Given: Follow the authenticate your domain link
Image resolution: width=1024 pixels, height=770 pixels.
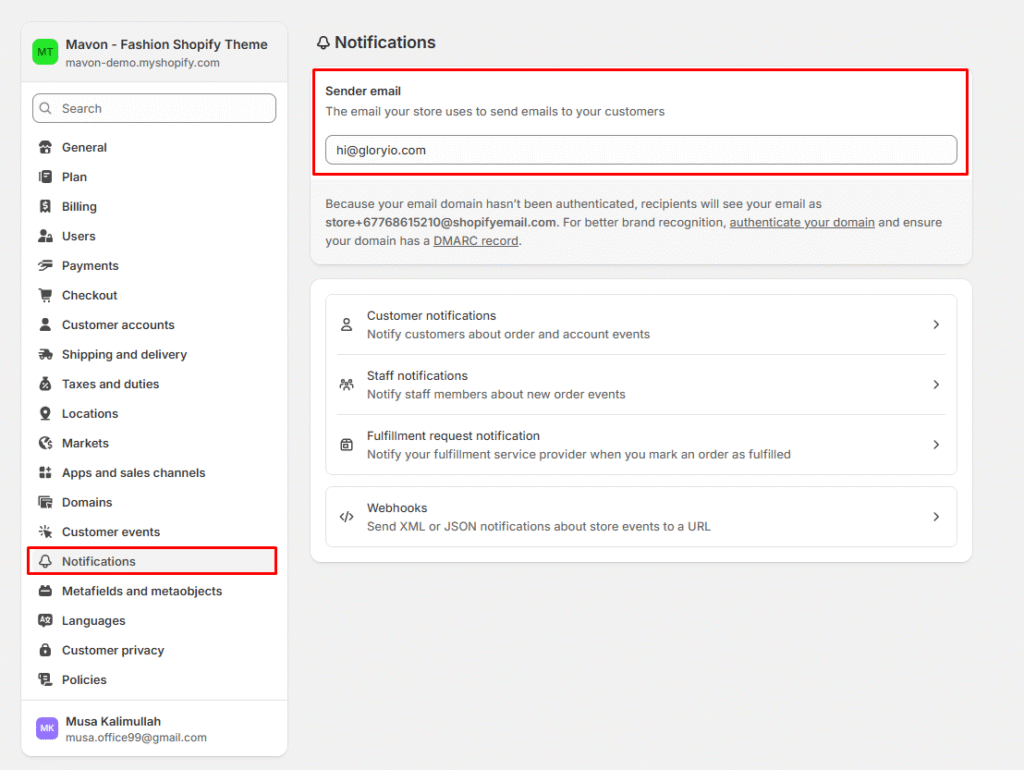Looking at the screenshot, I should click(802, 222).
